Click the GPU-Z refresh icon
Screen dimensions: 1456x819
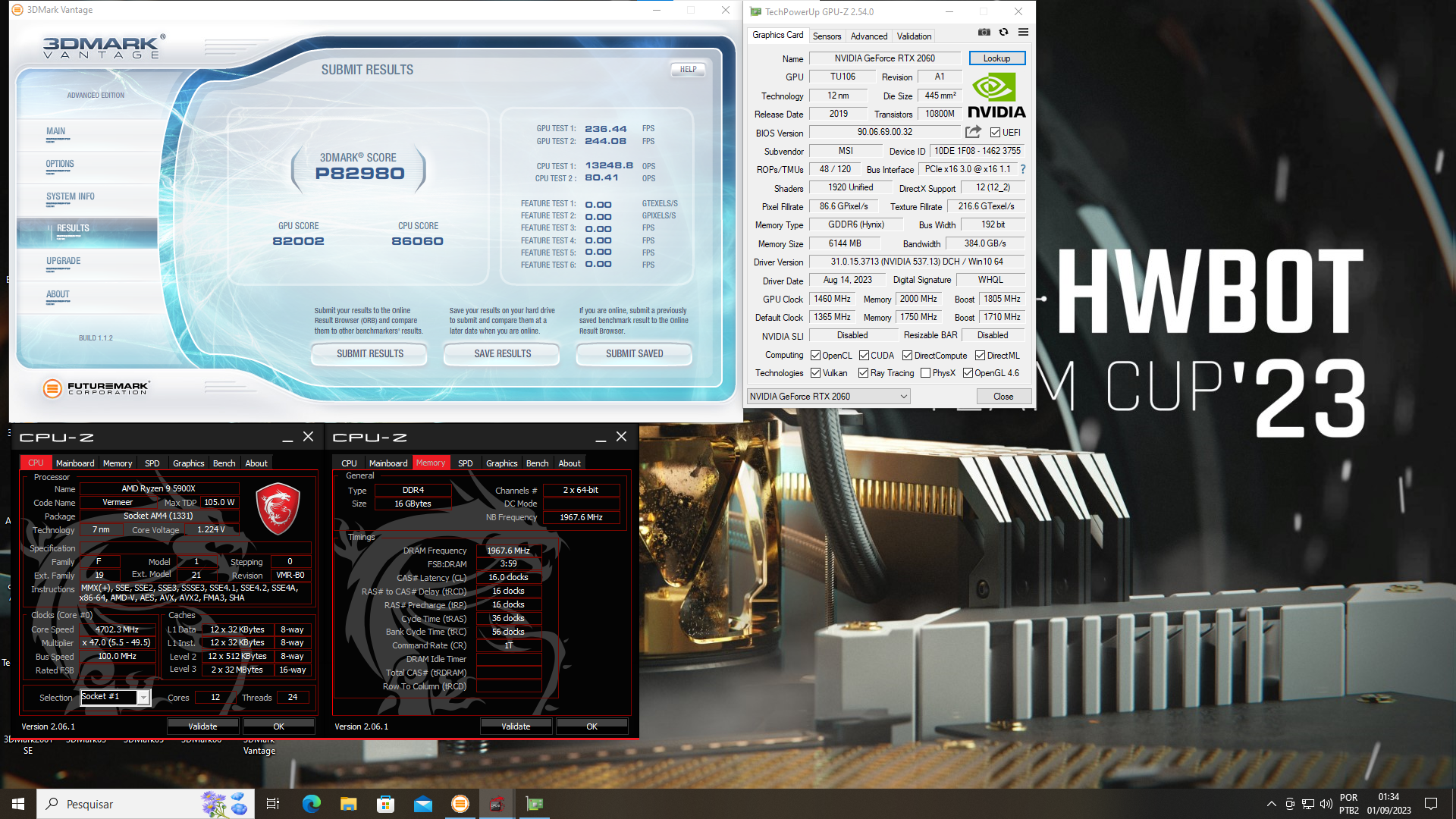click(1003, 33)
